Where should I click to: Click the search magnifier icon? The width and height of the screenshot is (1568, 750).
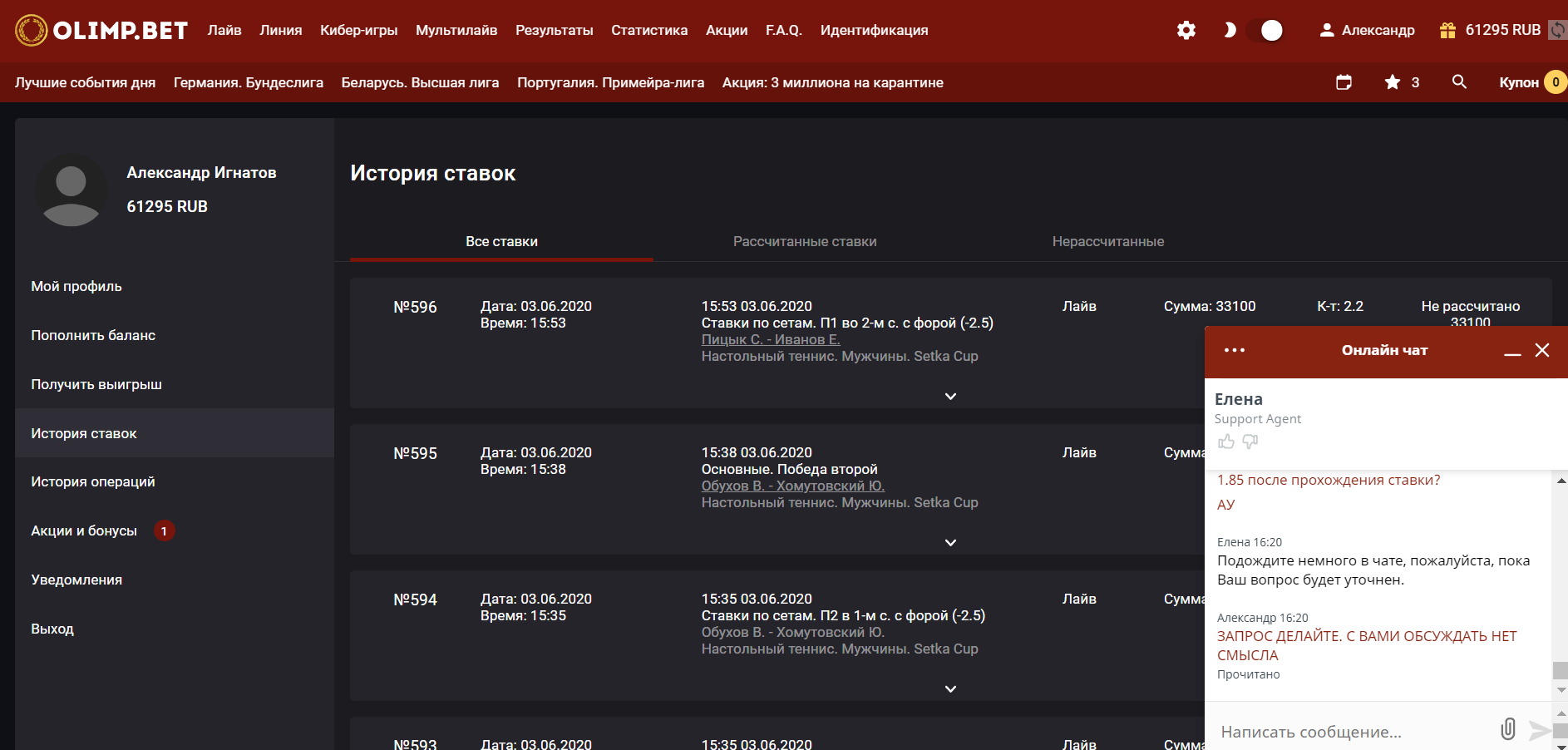(1459, 82)
